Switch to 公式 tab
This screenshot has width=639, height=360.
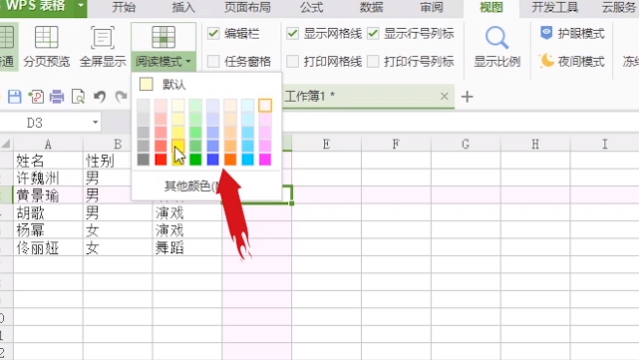coord(311,7)
